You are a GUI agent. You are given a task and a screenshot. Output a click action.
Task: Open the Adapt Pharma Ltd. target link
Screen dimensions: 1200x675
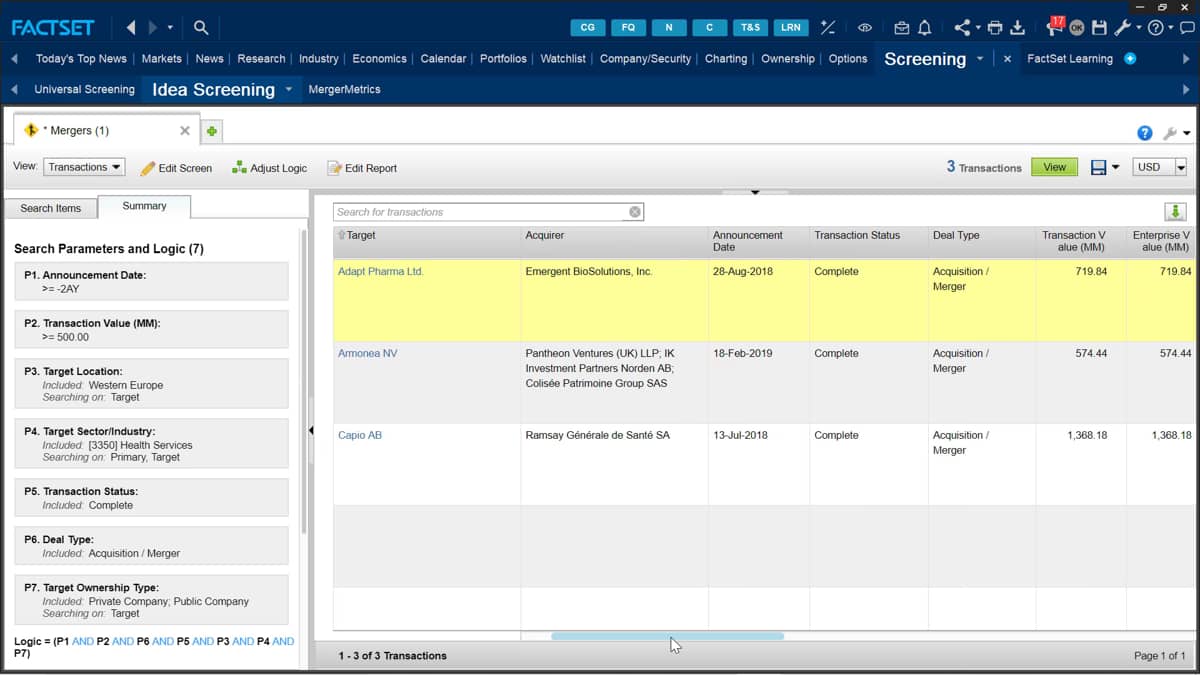click(x=381, y=272)
